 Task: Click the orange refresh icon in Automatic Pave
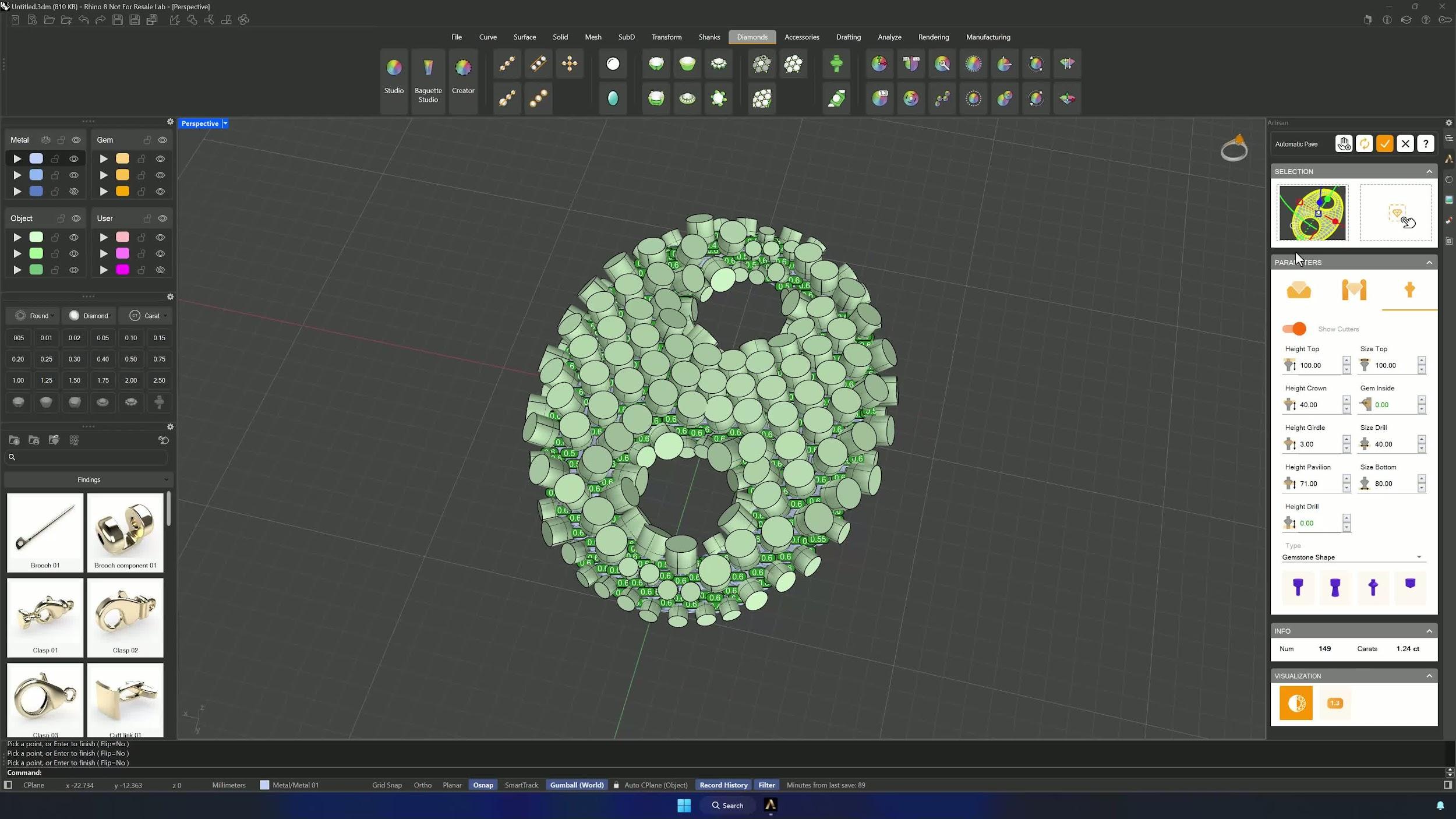click(1364, 144)
